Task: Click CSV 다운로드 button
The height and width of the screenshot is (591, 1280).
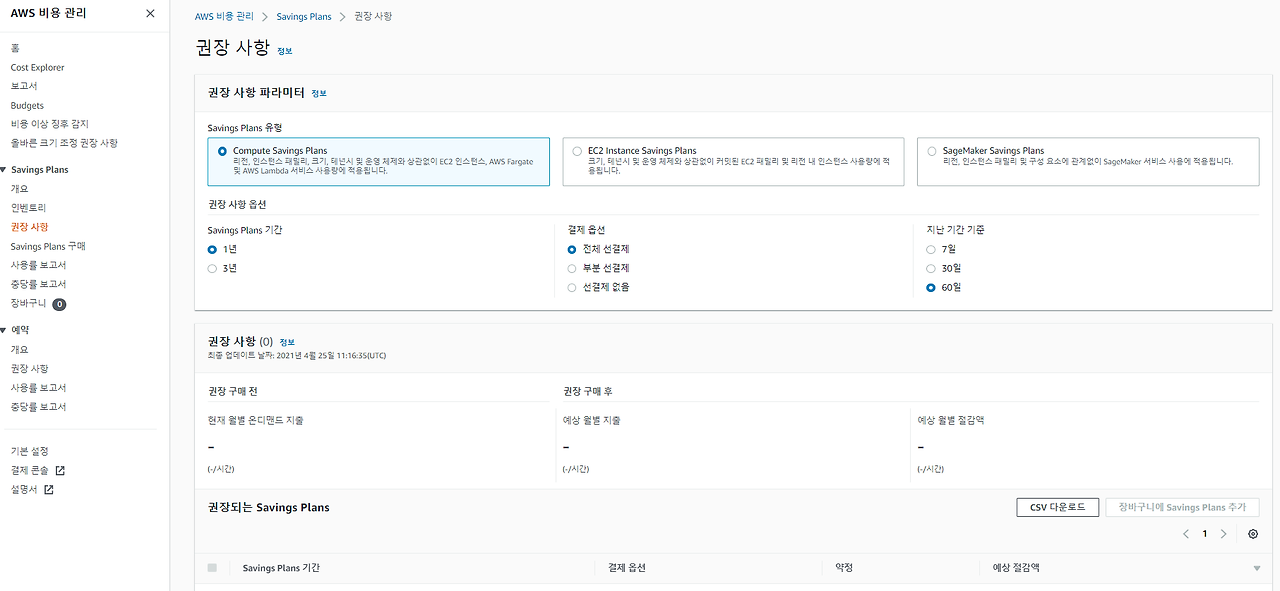Action: (1057, 507)
